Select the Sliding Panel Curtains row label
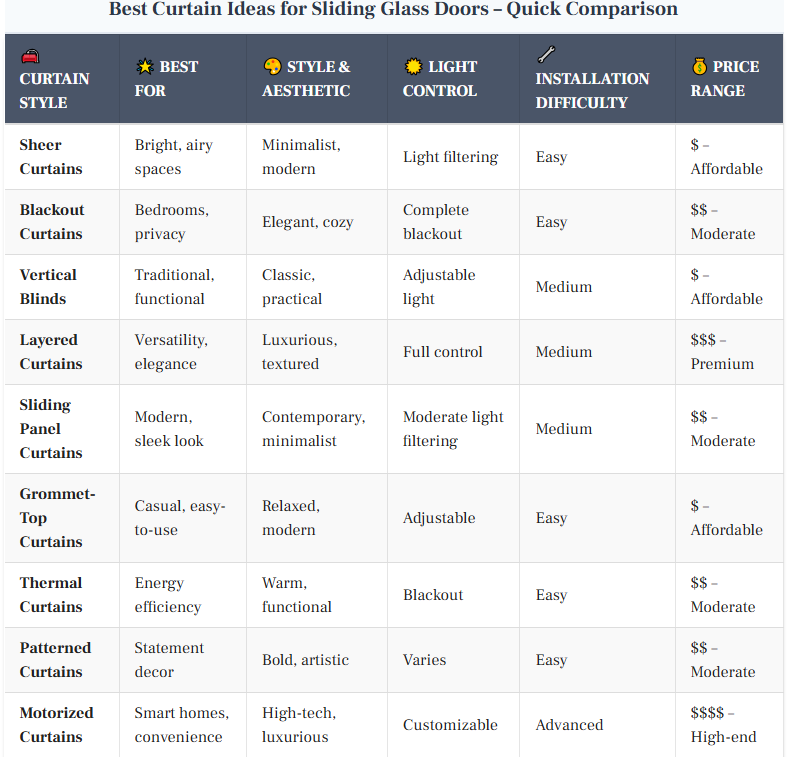This screenshot has height=757, width=789. coord(51,429)
